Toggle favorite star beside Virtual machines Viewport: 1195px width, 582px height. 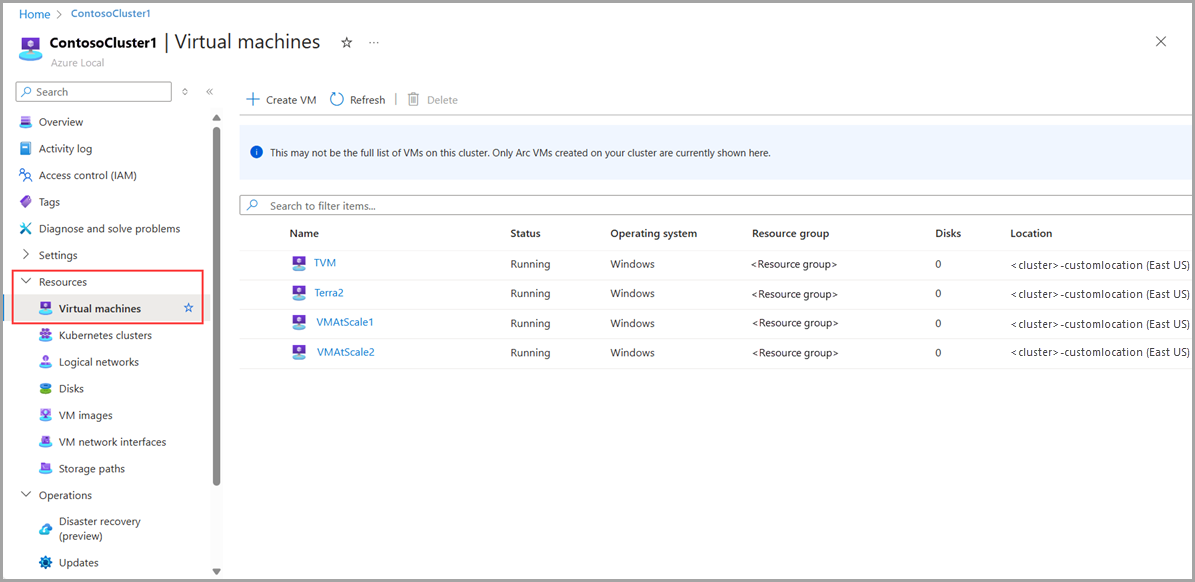188,308
